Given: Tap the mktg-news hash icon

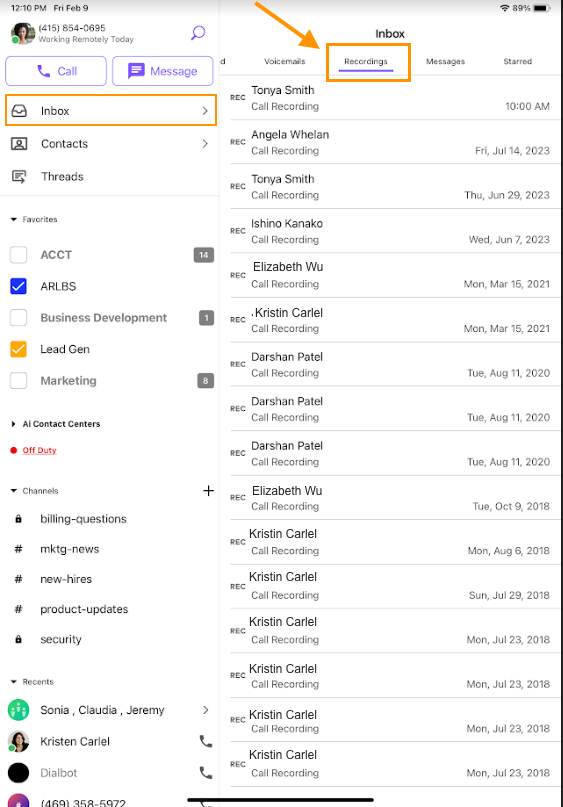Looking at the screenshot, I should pyautogui.click(x=19, y=549).
